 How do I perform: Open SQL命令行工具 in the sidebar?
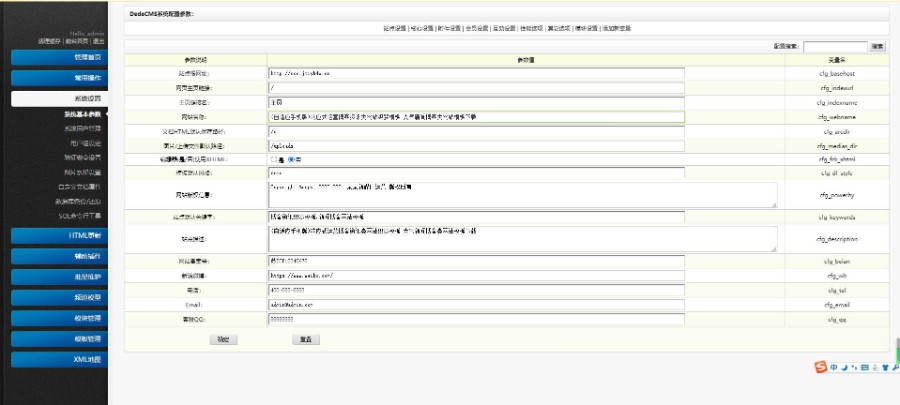(79, 216)
